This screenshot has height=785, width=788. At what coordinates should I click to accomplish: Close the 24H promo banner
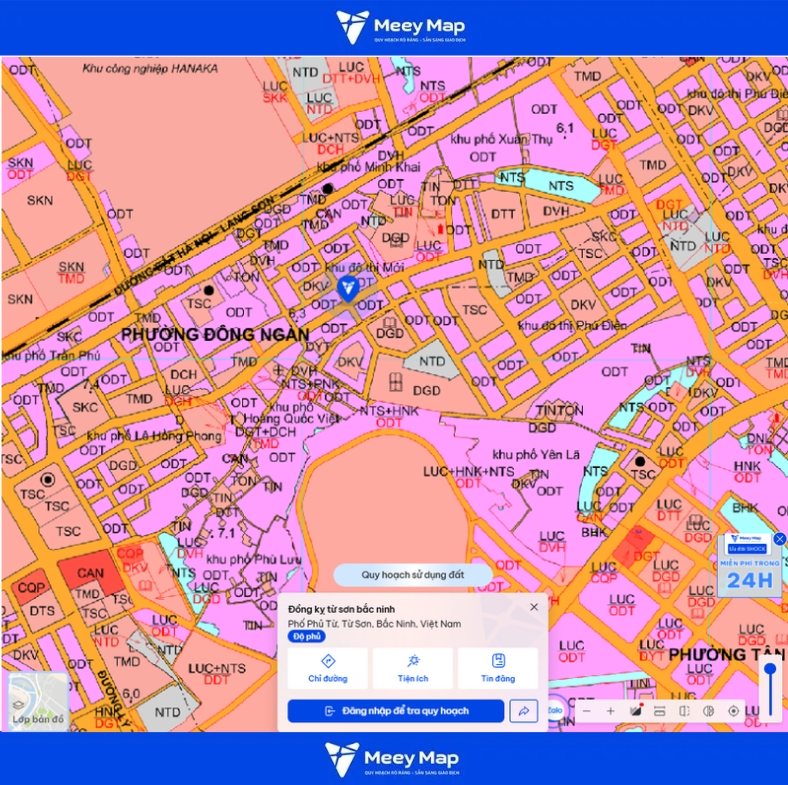779,539
